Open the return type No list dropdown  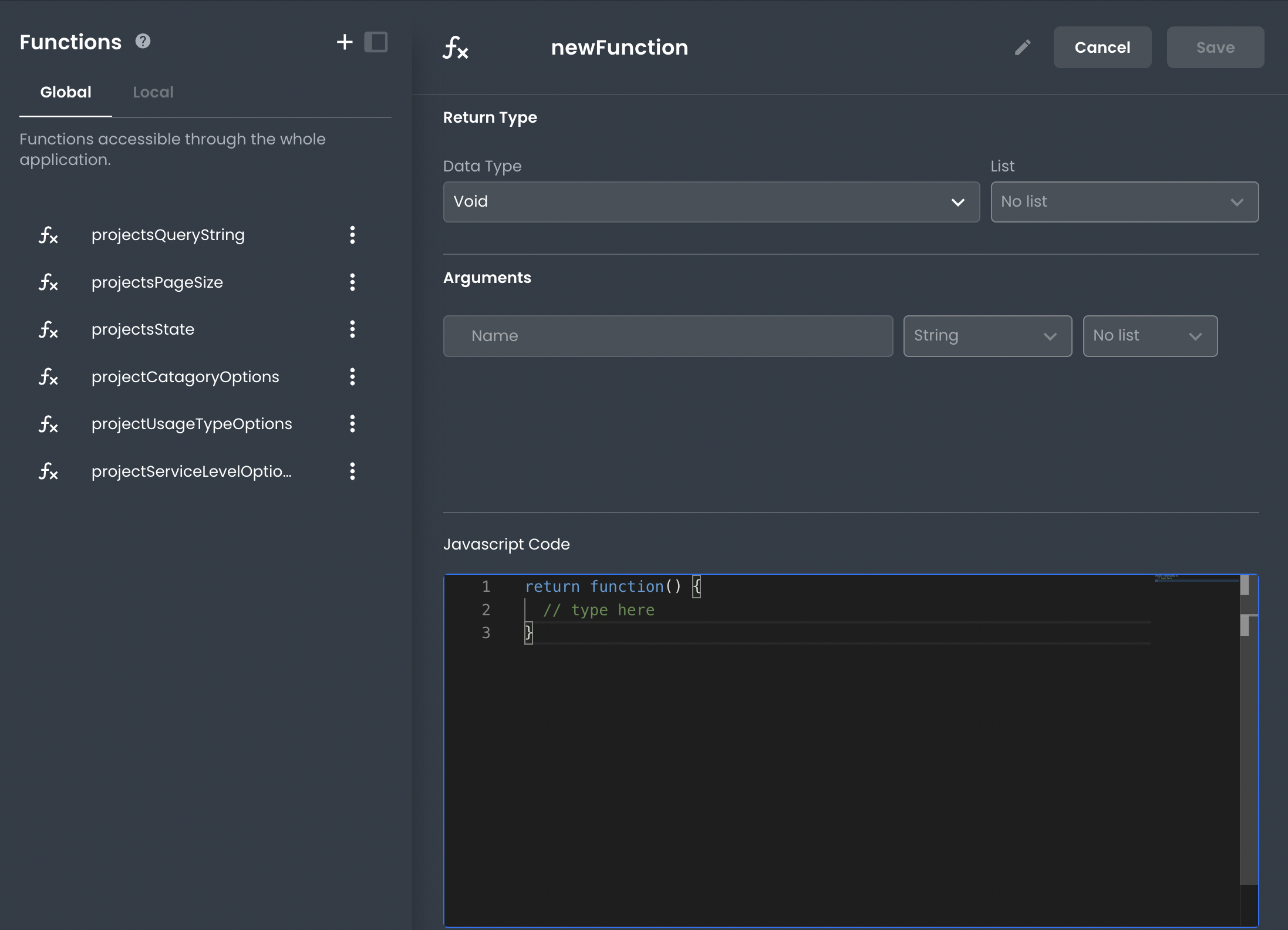click(1124, 202)
